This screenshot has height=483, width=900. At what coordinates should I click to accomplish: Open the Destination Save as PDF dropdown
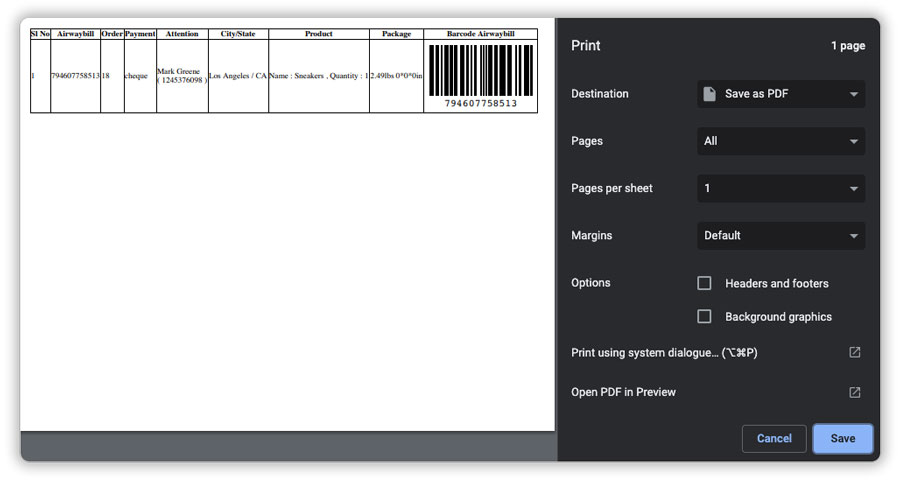781,94
